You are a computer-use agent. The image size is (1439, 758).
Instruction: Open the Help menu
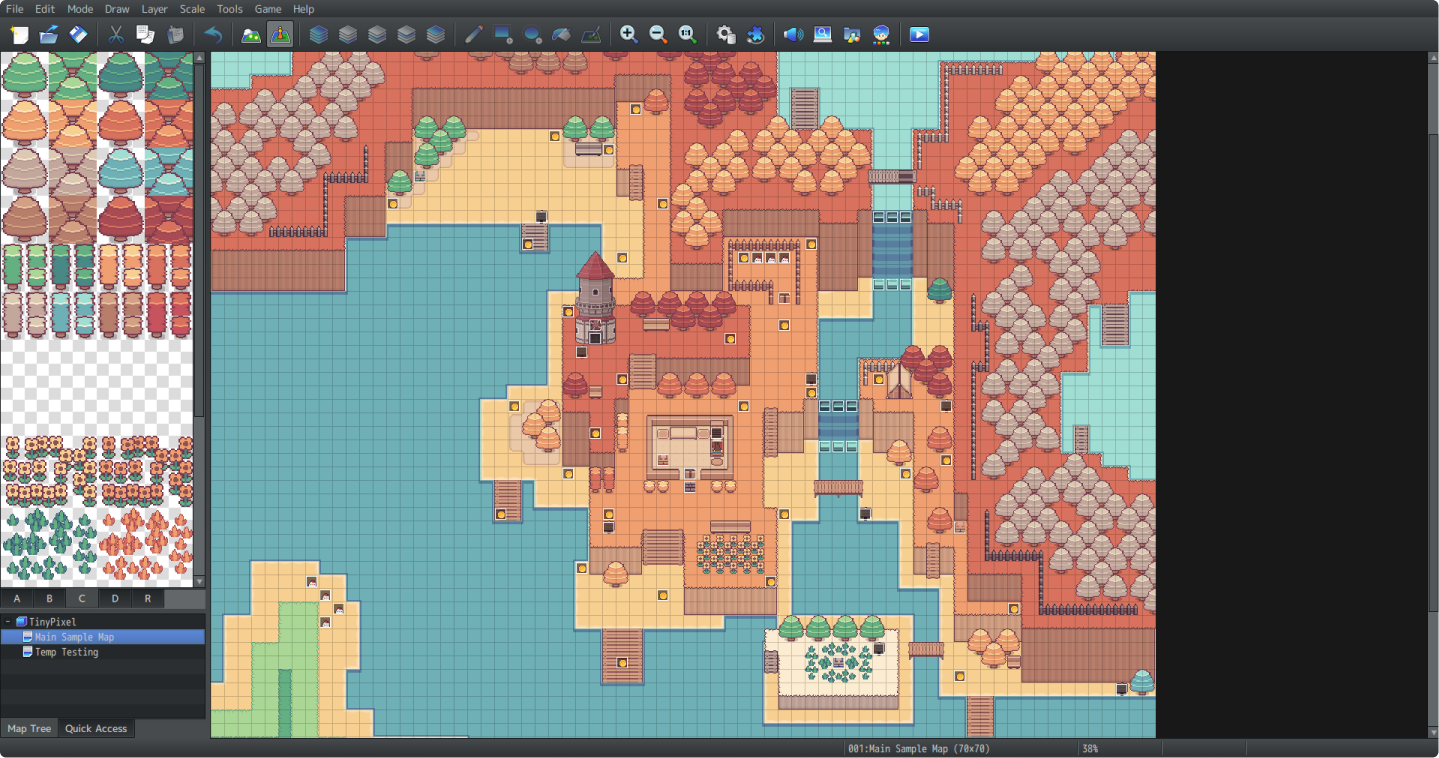[x=303, y=9]
